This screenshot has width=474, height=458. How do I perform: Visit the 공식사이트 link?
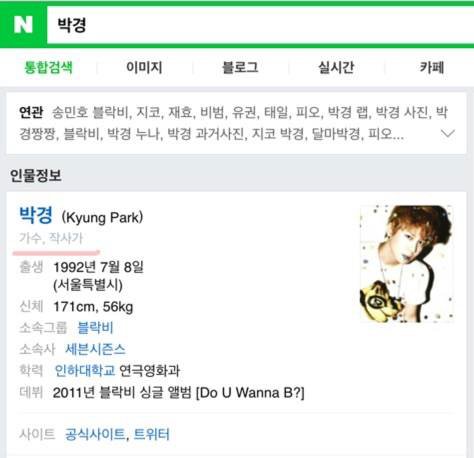tap(95, 434)
